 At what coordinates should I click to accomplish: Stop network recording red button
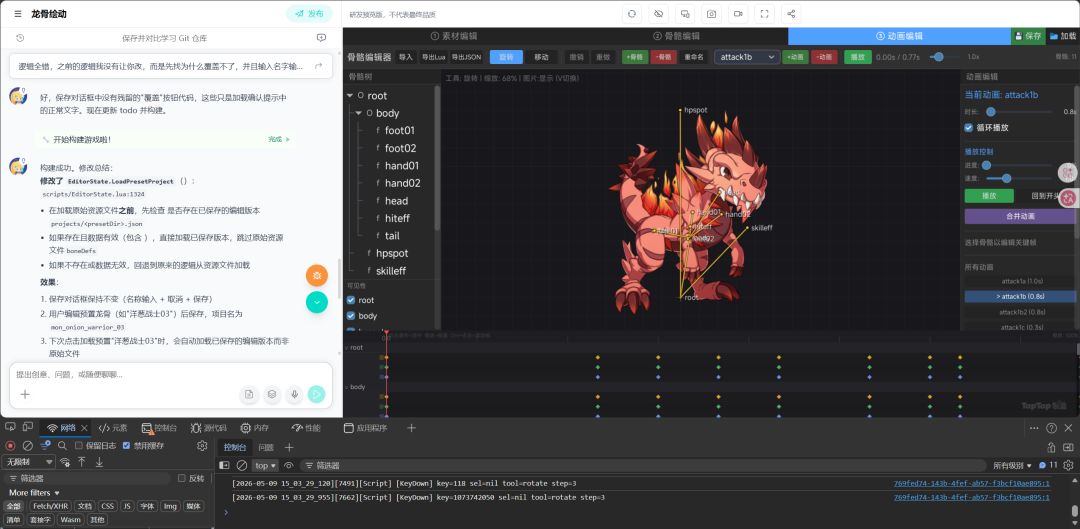(10, 446)
